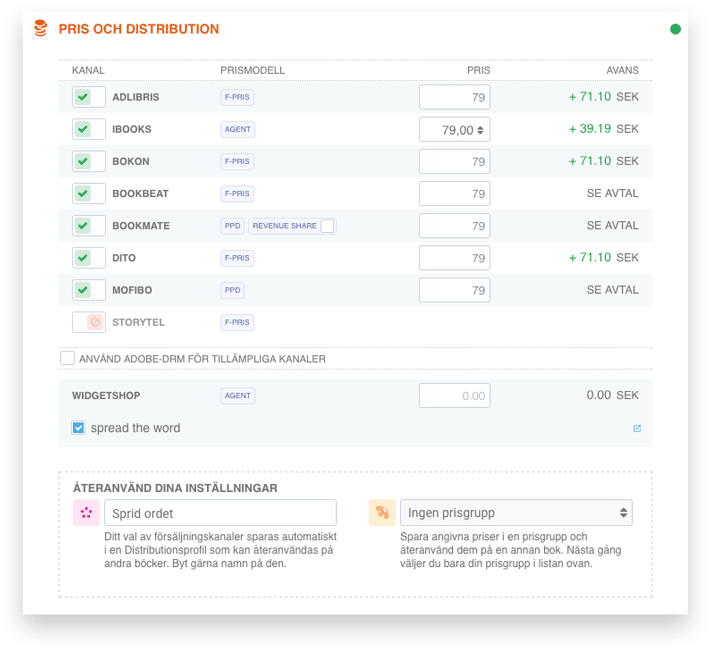710x648 pixels.
Task: Click the orange price group icon
Action: pyautogui.click(x=382, y=513)
